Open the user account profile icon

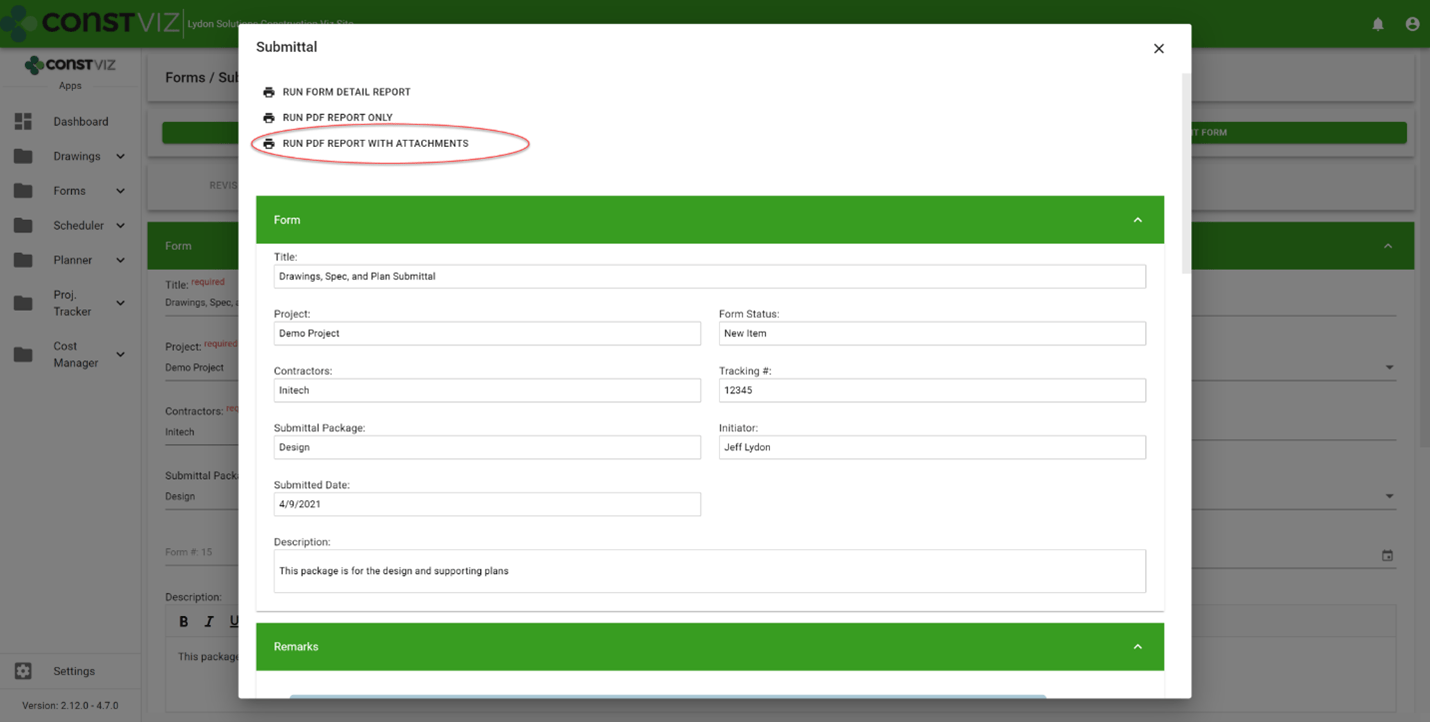1412,24
